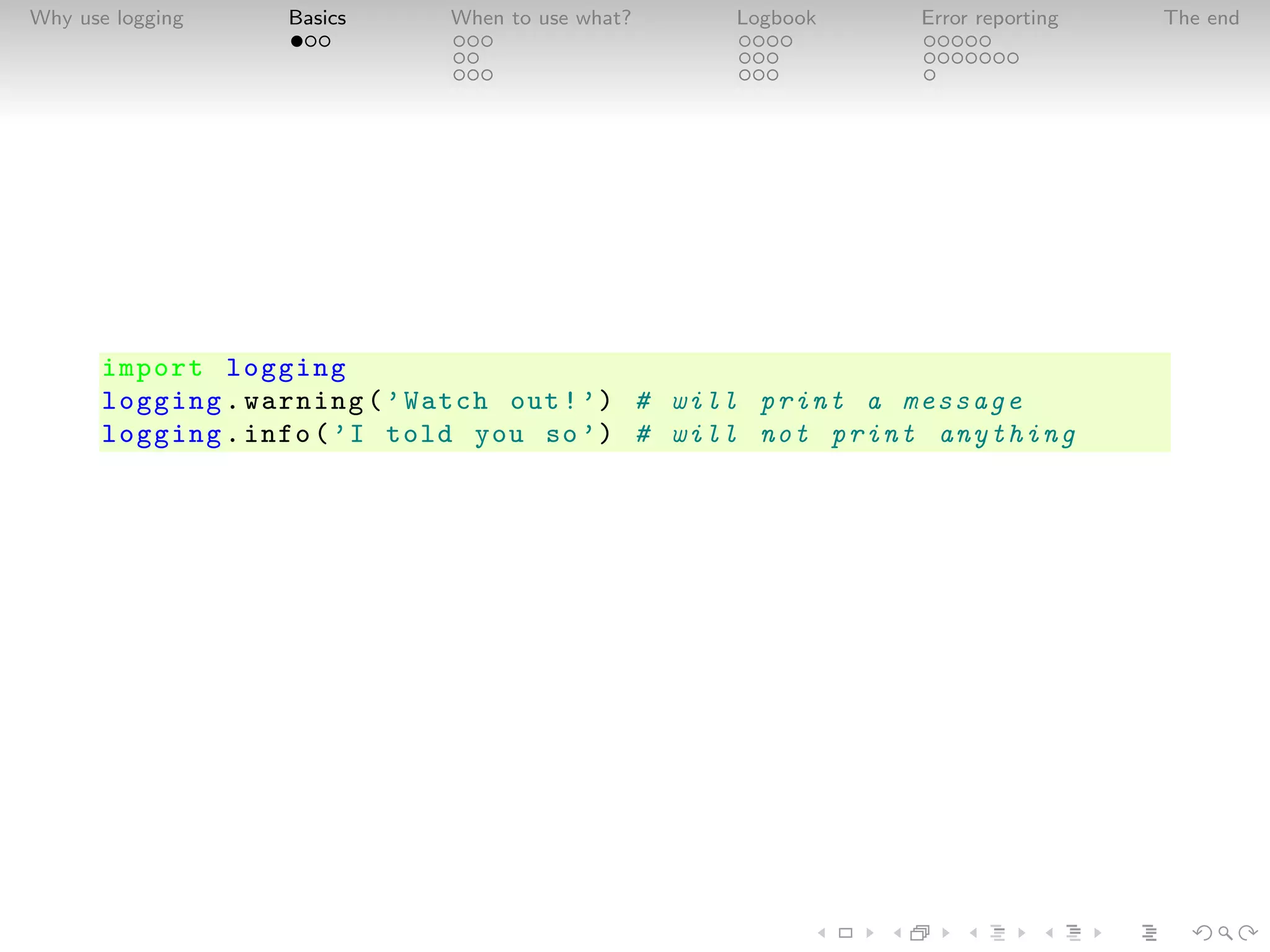The width and height of the screenshot is (1270, 952).
Task: Select first circle in top row under Logbook
Action: [x=745, y=42]
